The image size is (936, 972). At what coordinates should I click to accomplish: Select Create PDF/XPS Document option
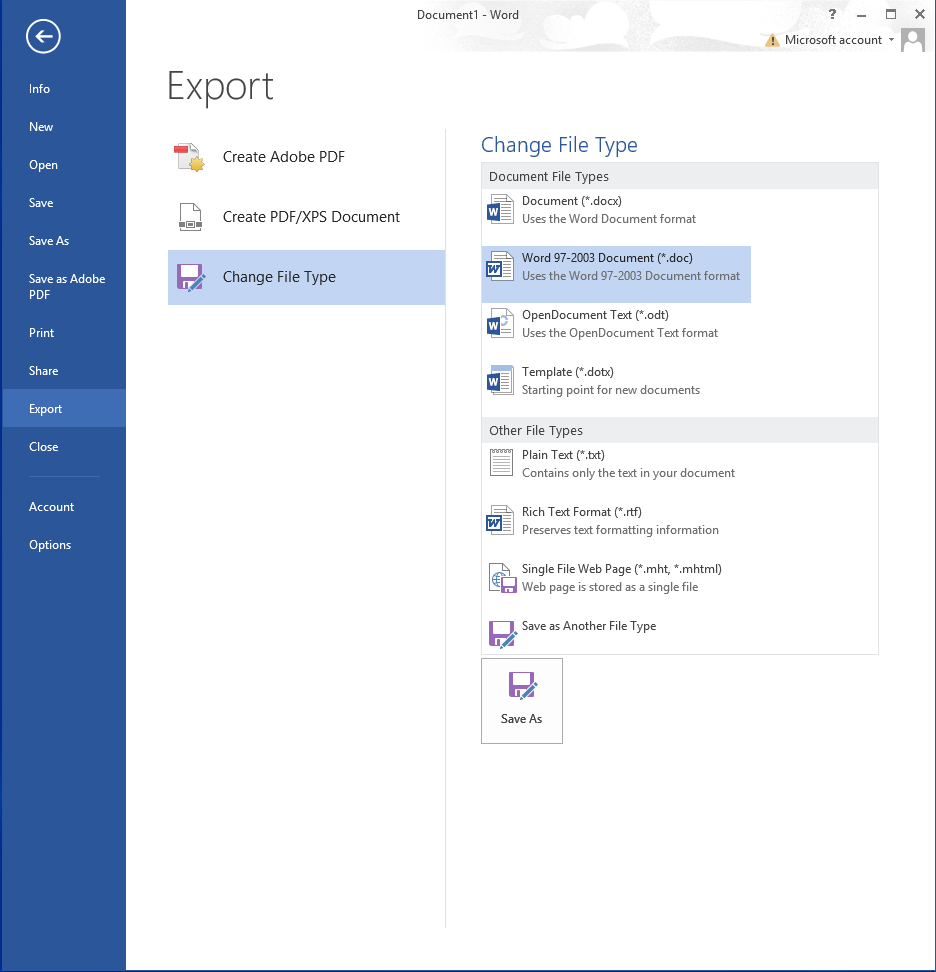pyautogui.click(x=306, y=217)
